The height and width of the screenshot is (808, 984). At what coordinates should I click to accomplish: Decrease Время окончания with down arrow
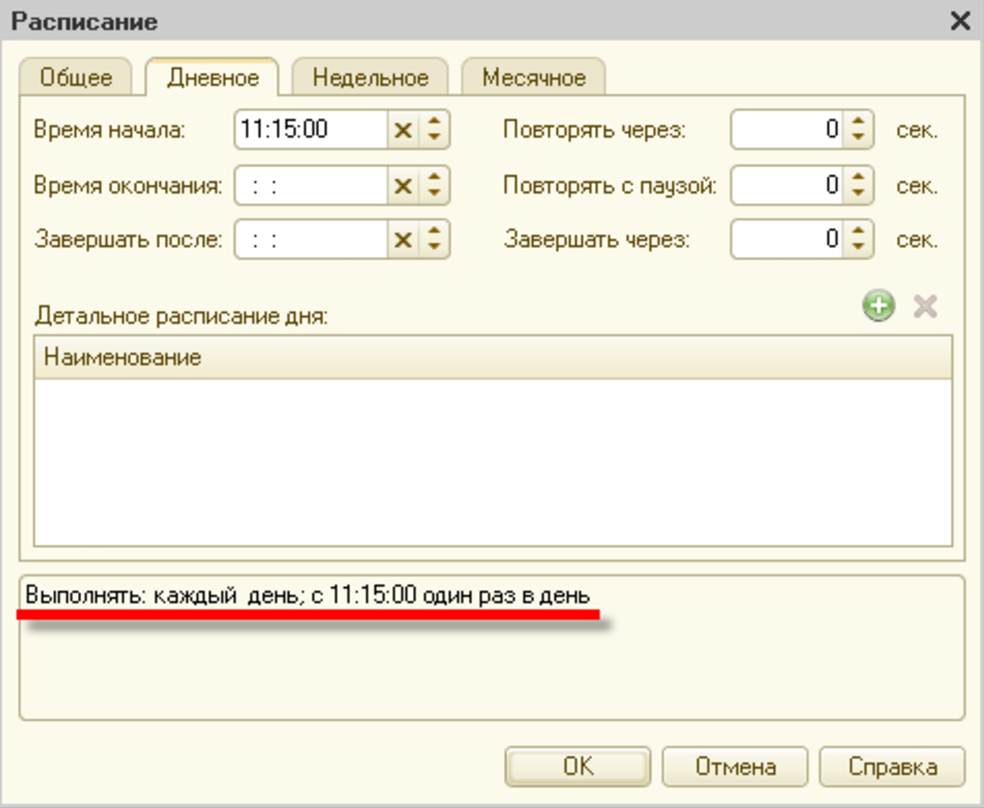(434, 193)
